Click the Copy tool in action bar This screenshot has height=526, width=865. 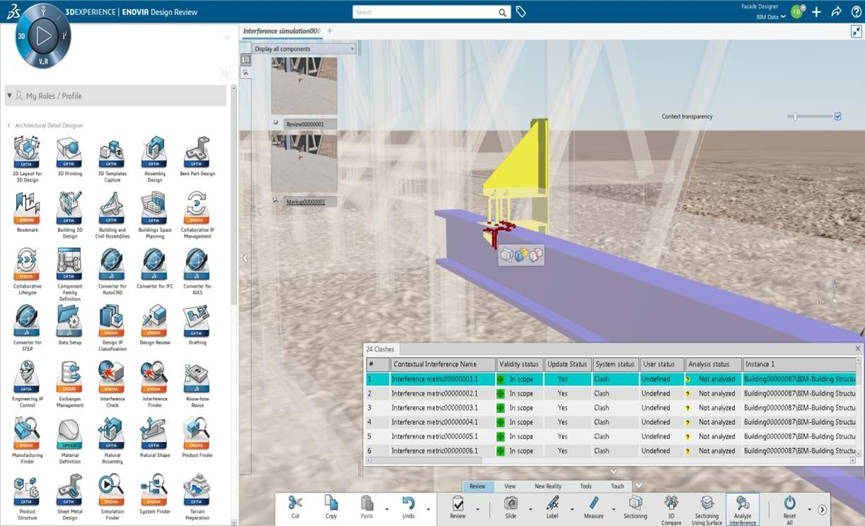pos(331,507)
